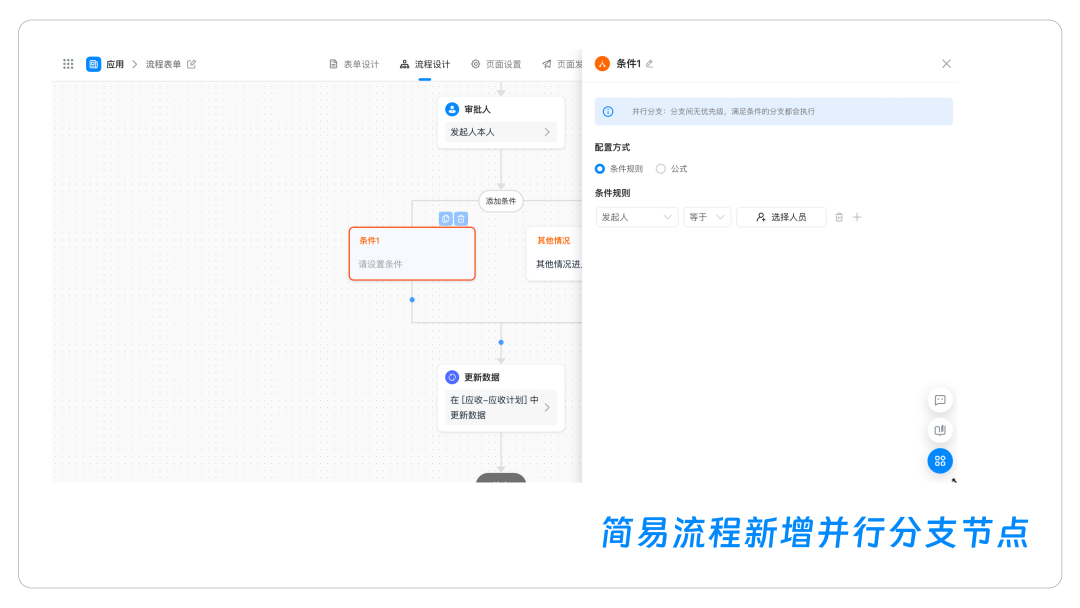Click the 选择人员 button
1080x608 pixels.
pos(781,217)
